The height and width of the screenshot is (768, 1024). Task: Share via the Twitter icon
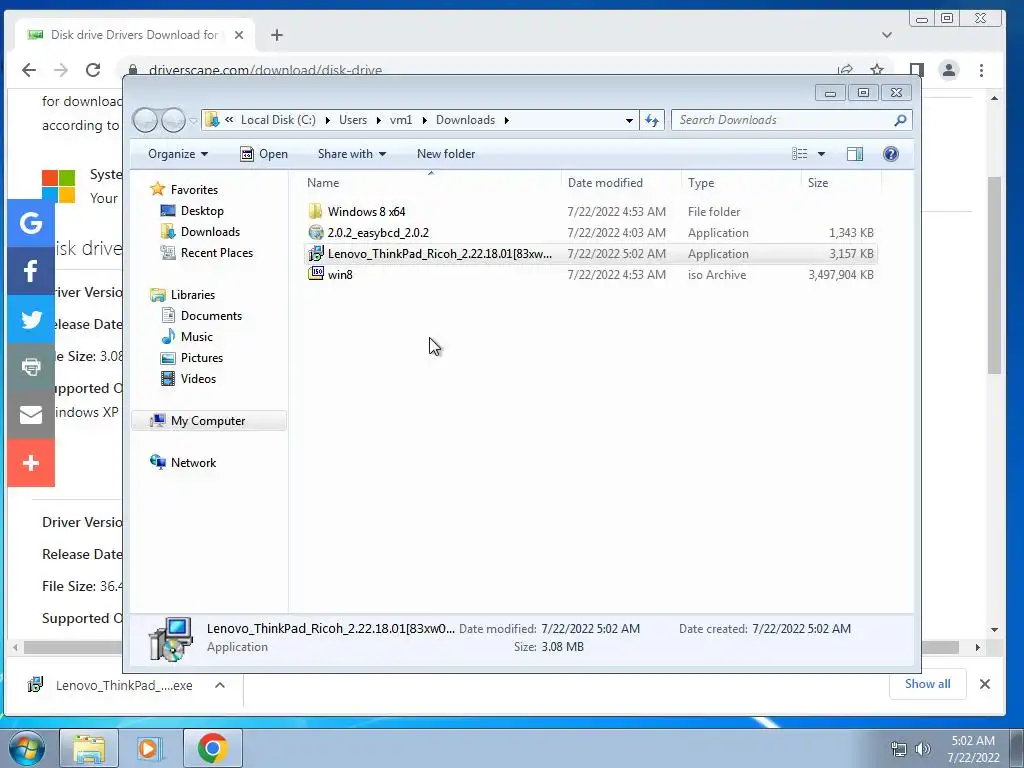(x=31, y=319)
